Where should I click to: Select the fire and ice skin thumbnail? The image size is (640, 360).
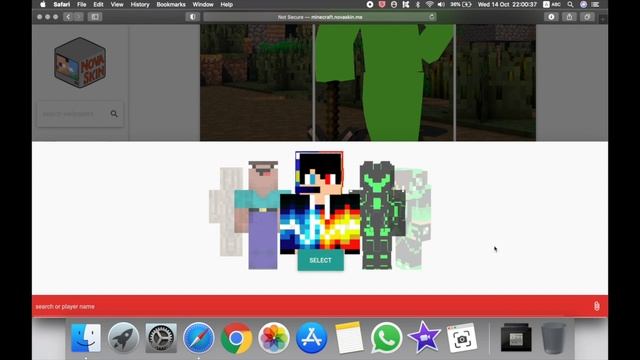[320, 202]
